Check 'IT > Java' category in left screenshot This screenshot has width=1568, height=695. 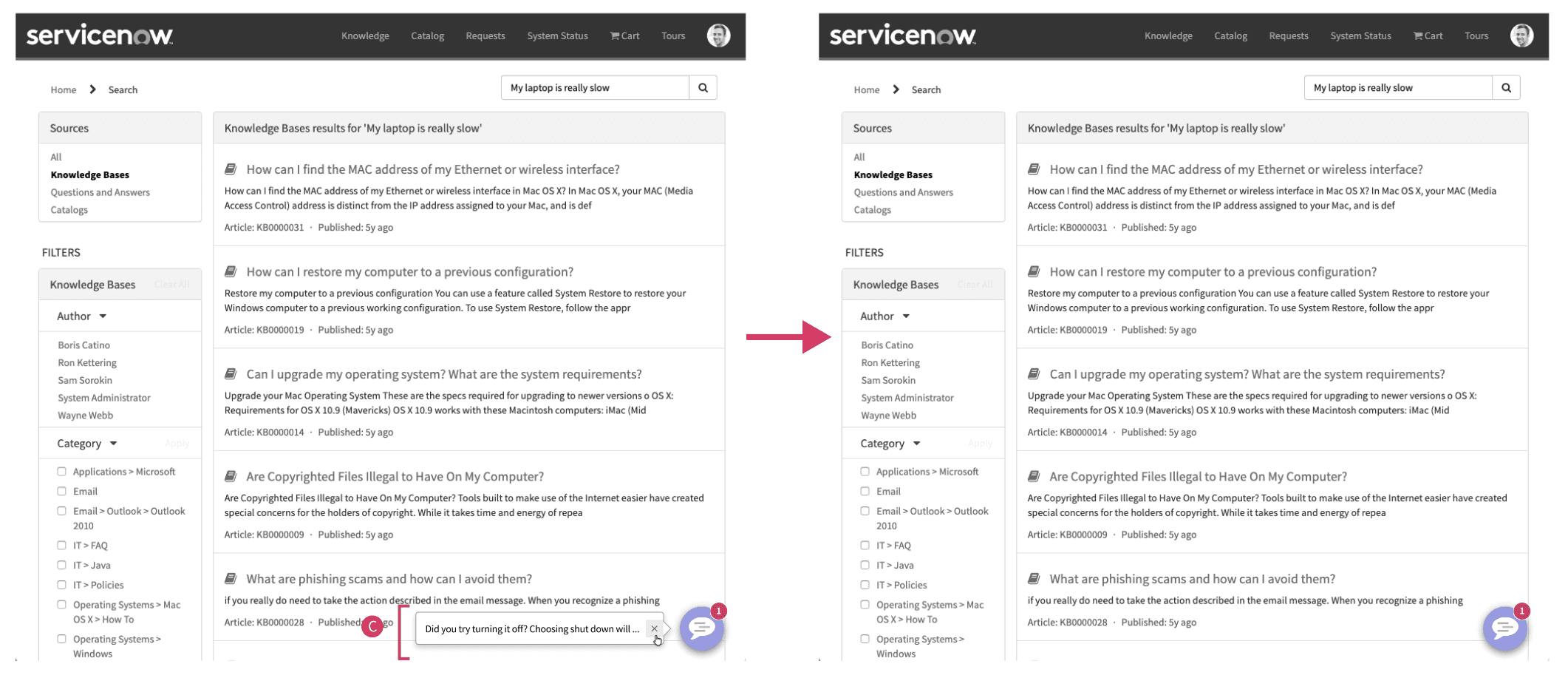click(x=62, y=565)
